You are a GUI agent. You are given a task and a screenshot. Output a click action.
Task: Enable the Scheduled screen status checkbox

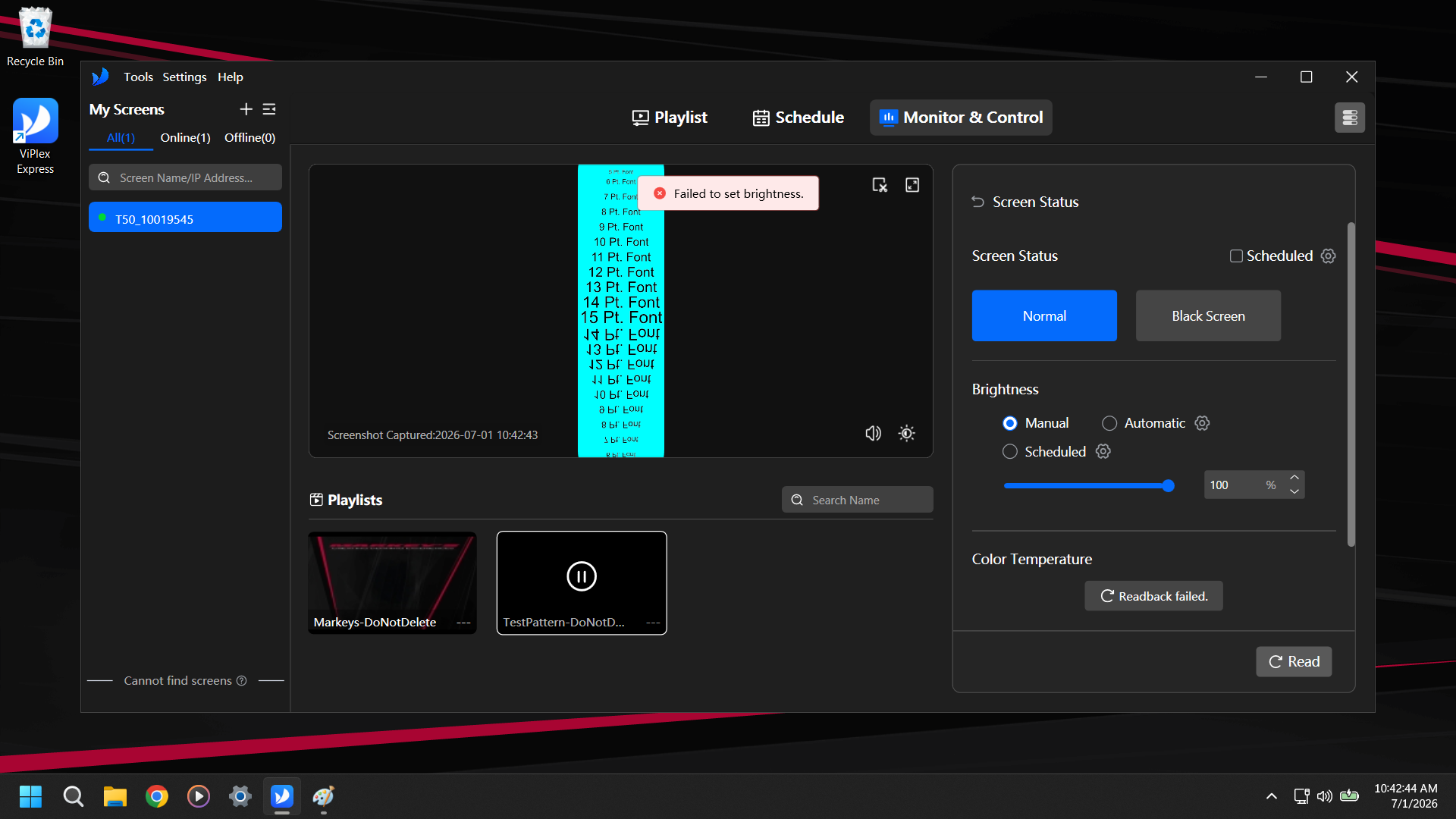tap(1236, 256)
